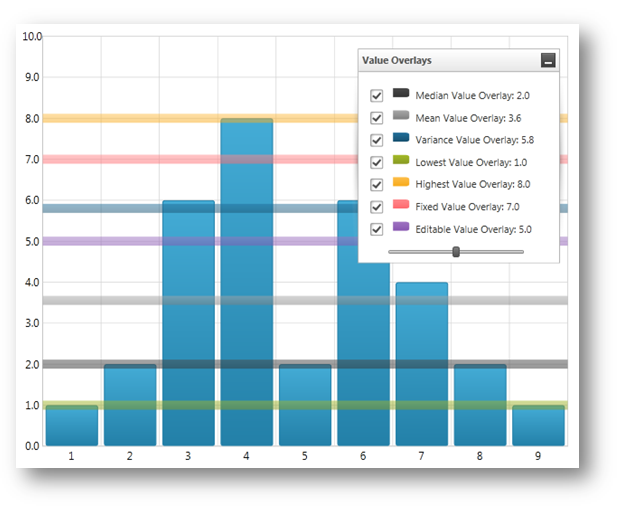Disable Editable Value Overlay checkbox
Screen dimensions: 618x511
(377, 228)
